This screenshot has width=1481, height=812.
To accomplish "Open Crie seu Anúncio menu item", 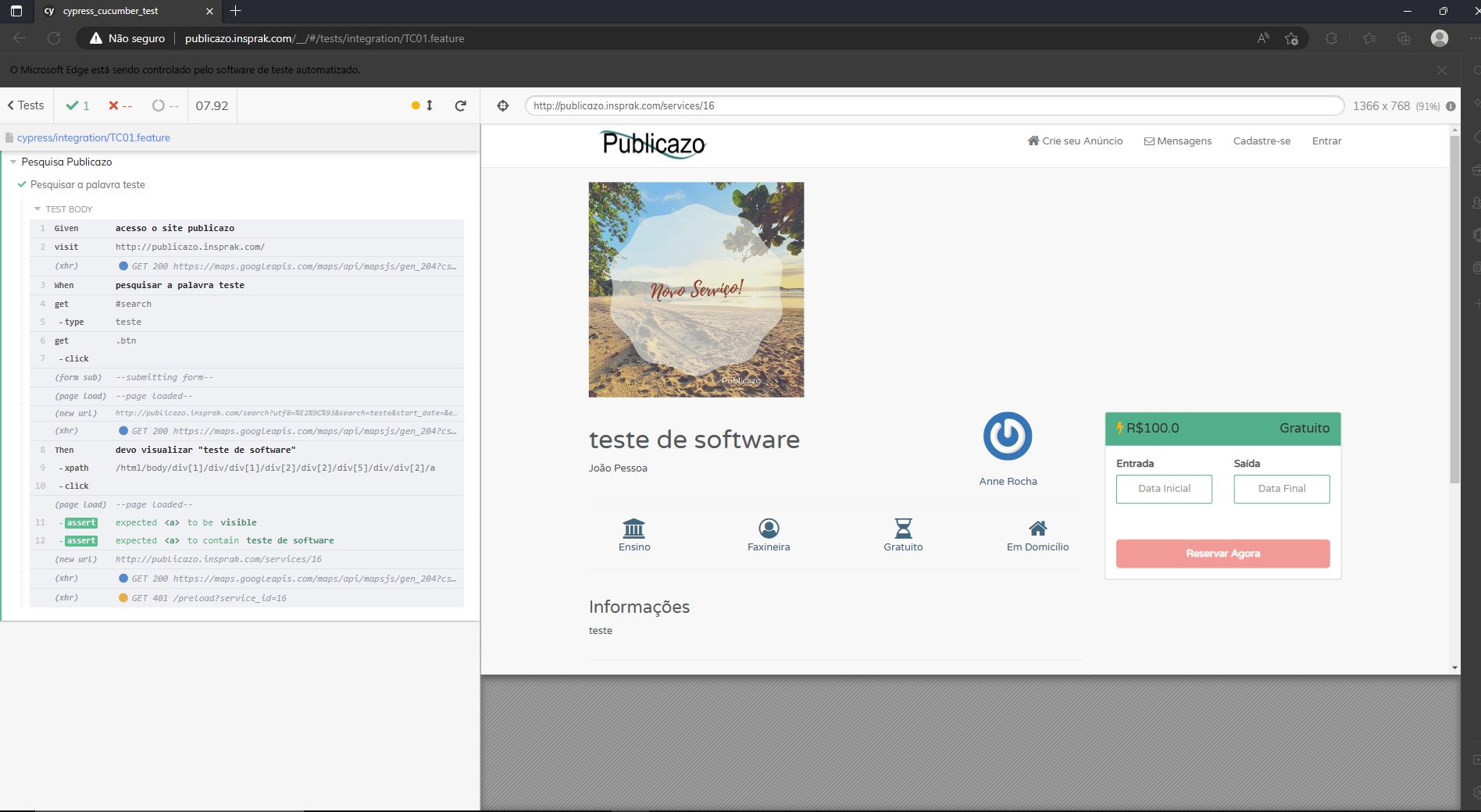I will 1075,141.
